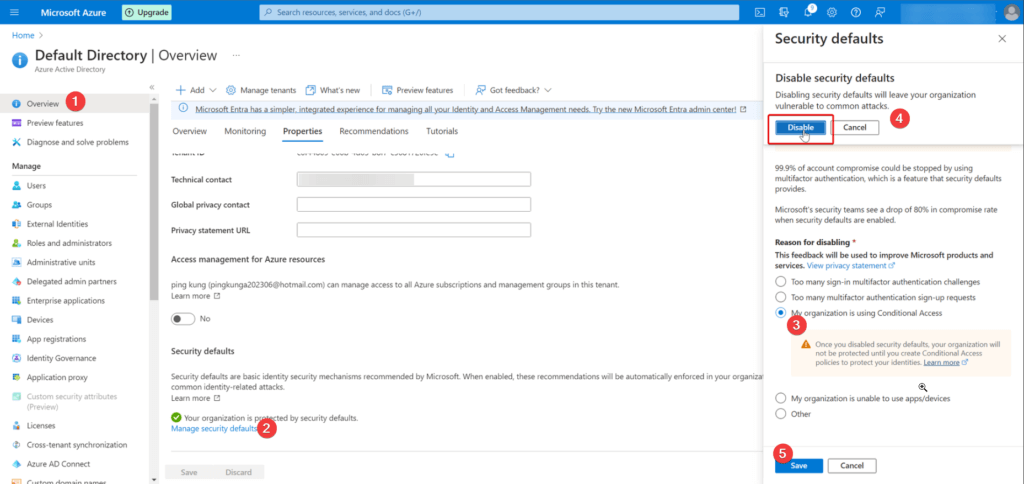Click the search resources, services, and docs box
This screenshot has height=484, width=1024.
[x=498, y=12]
